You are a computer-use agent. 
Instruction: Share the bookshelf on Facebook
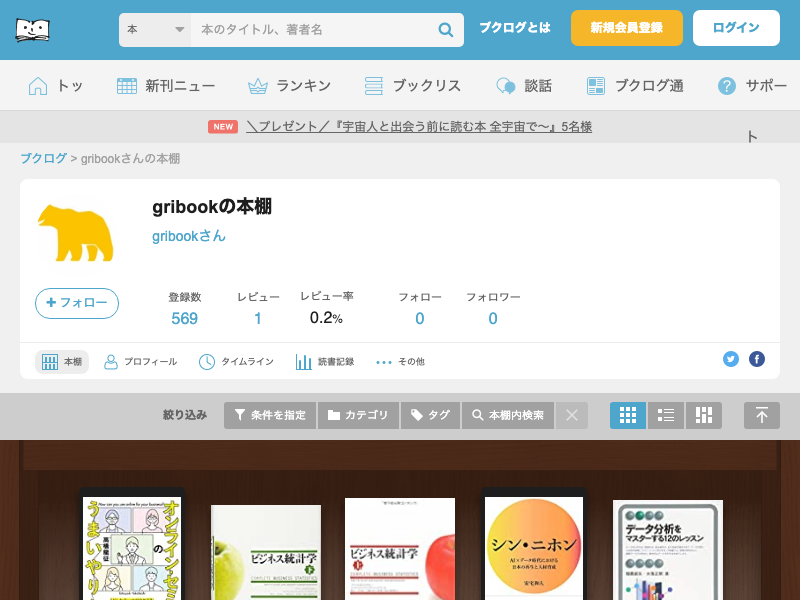pos(757,359)
